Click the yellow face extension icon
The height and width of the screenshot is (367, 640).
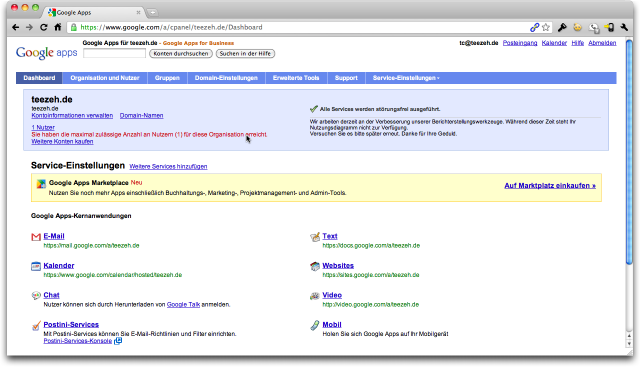click(578, 27)
